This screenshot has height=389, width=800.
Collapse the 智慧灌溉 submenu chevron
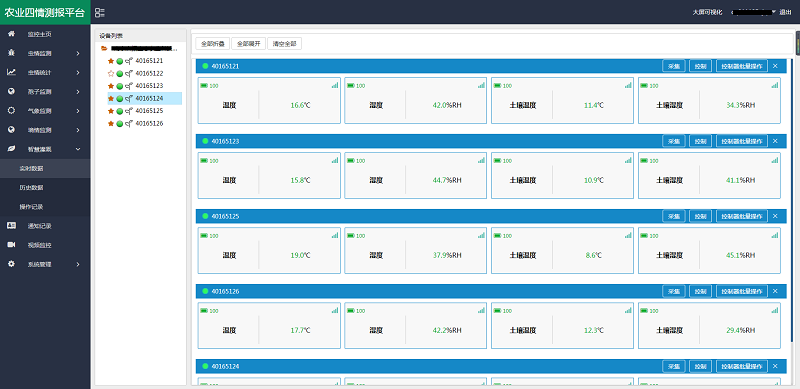point(78,149)
